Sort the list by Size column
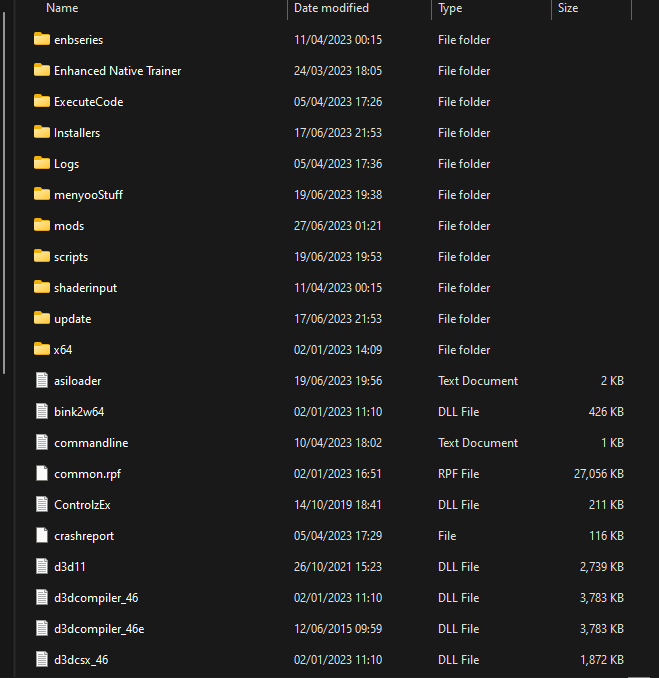This screenshot has height=678, width=659. click(568, 8)
